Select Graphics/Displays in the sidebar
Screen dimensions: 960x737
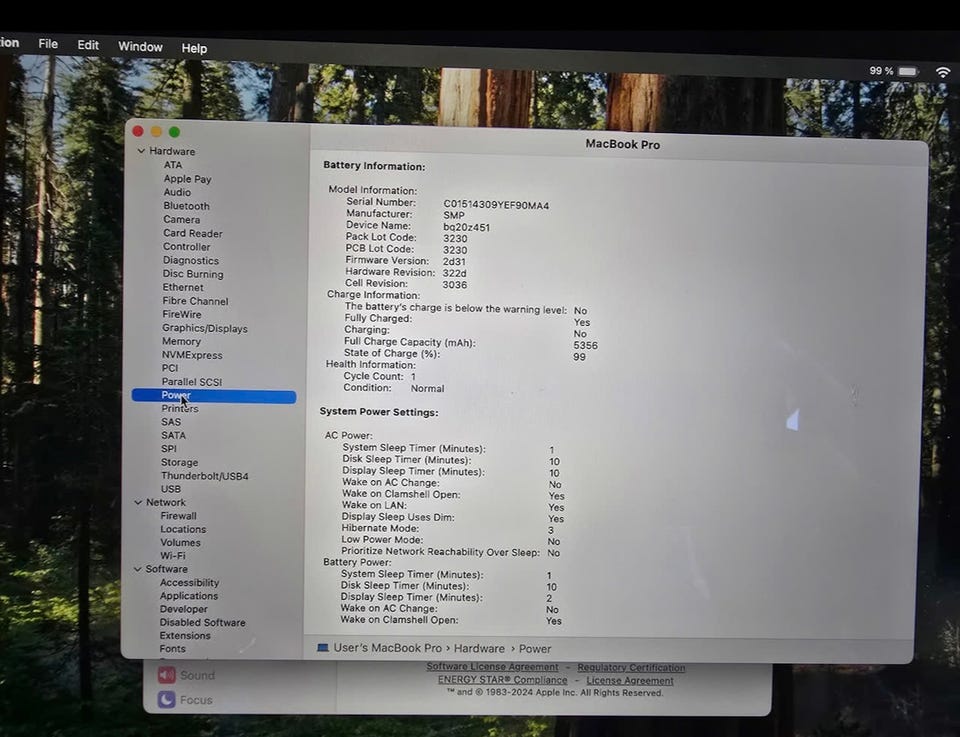coord(205,328)
